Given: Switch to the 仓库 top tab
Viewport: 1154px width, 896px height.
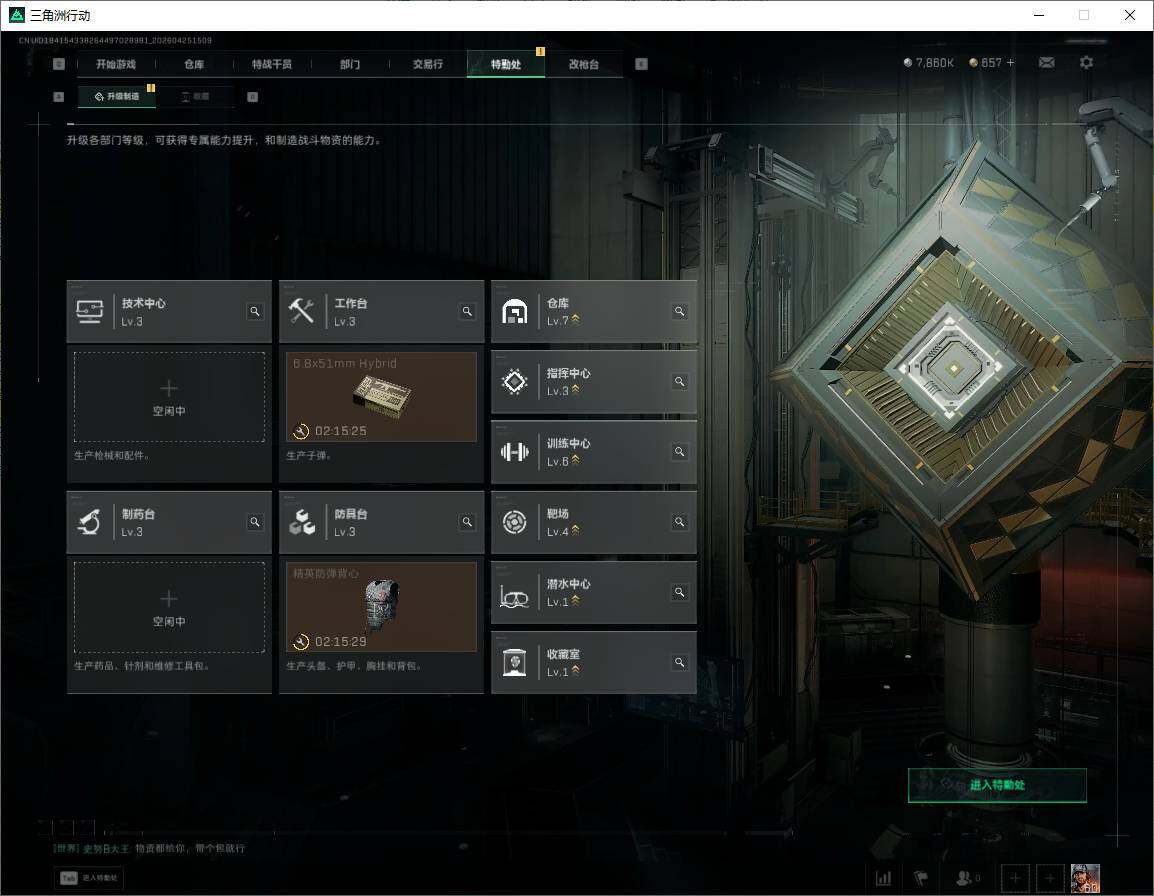Looking at the screenshot, I should pos(194,64).
